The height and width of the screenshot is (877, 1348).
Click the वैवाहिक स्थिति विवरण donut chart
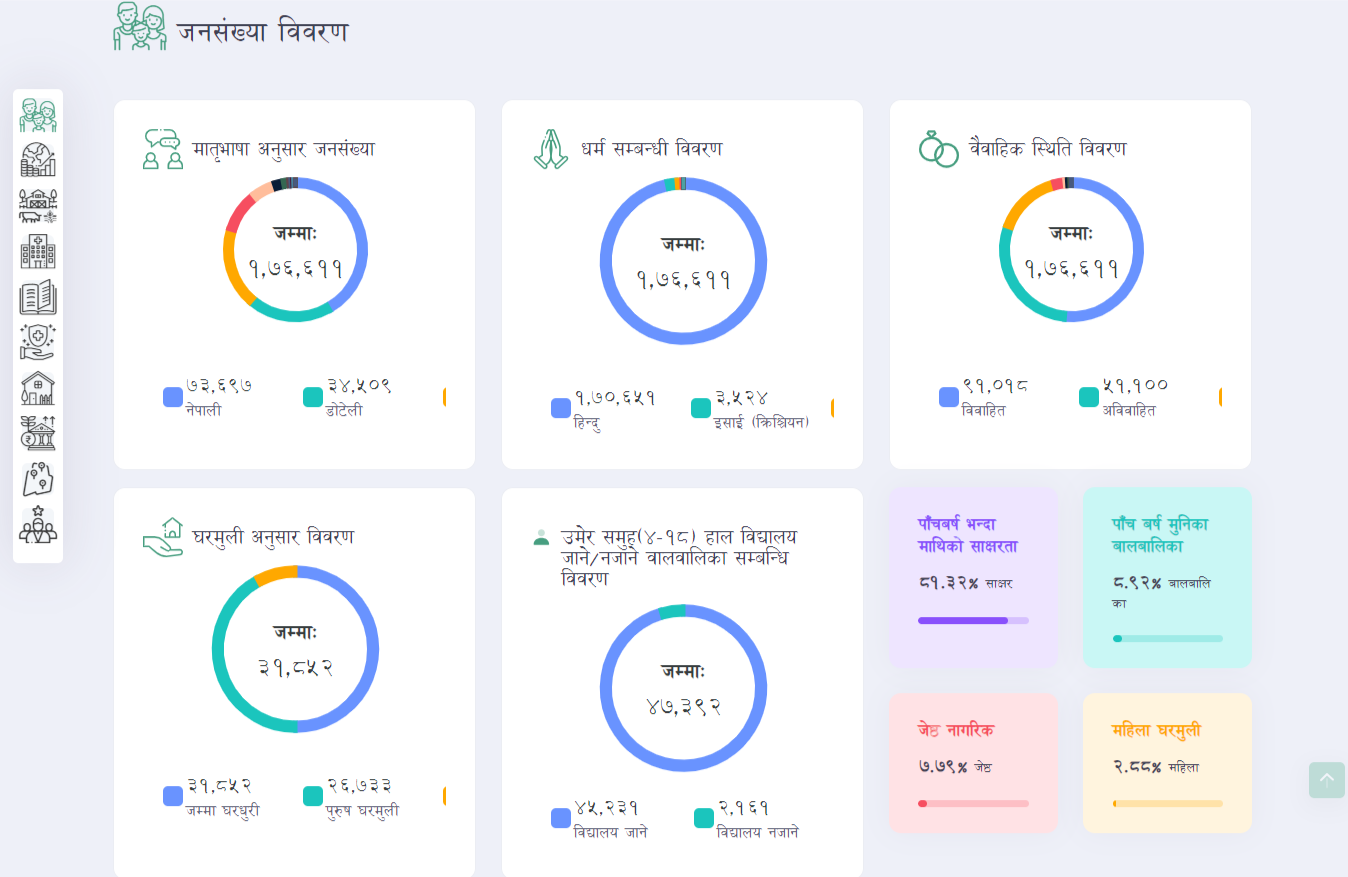tap(1071, 250)
